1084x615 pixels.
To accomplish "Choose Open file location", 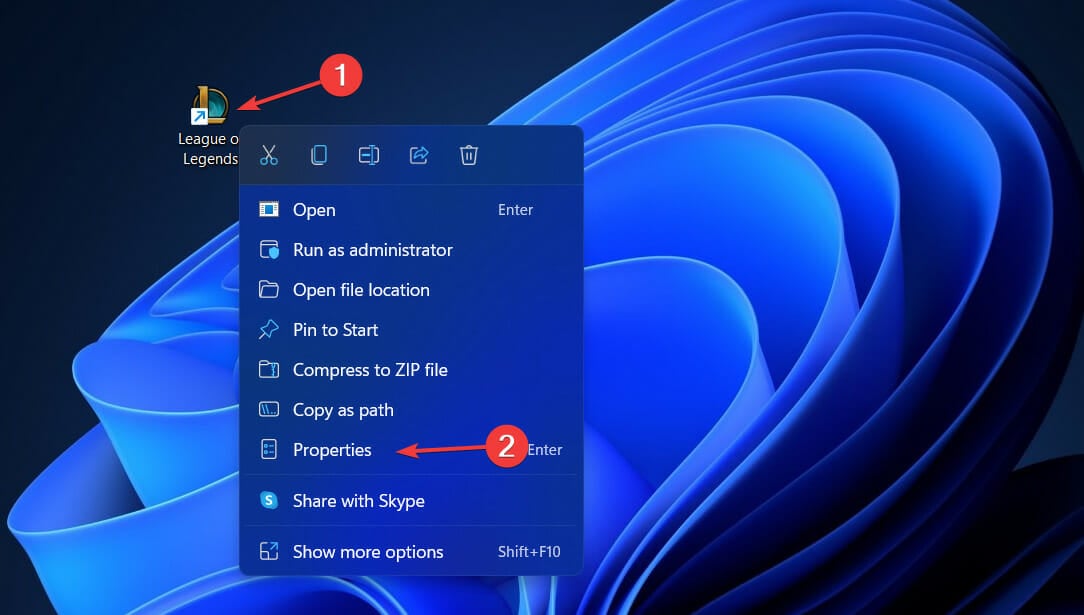I will click(411, 290).
